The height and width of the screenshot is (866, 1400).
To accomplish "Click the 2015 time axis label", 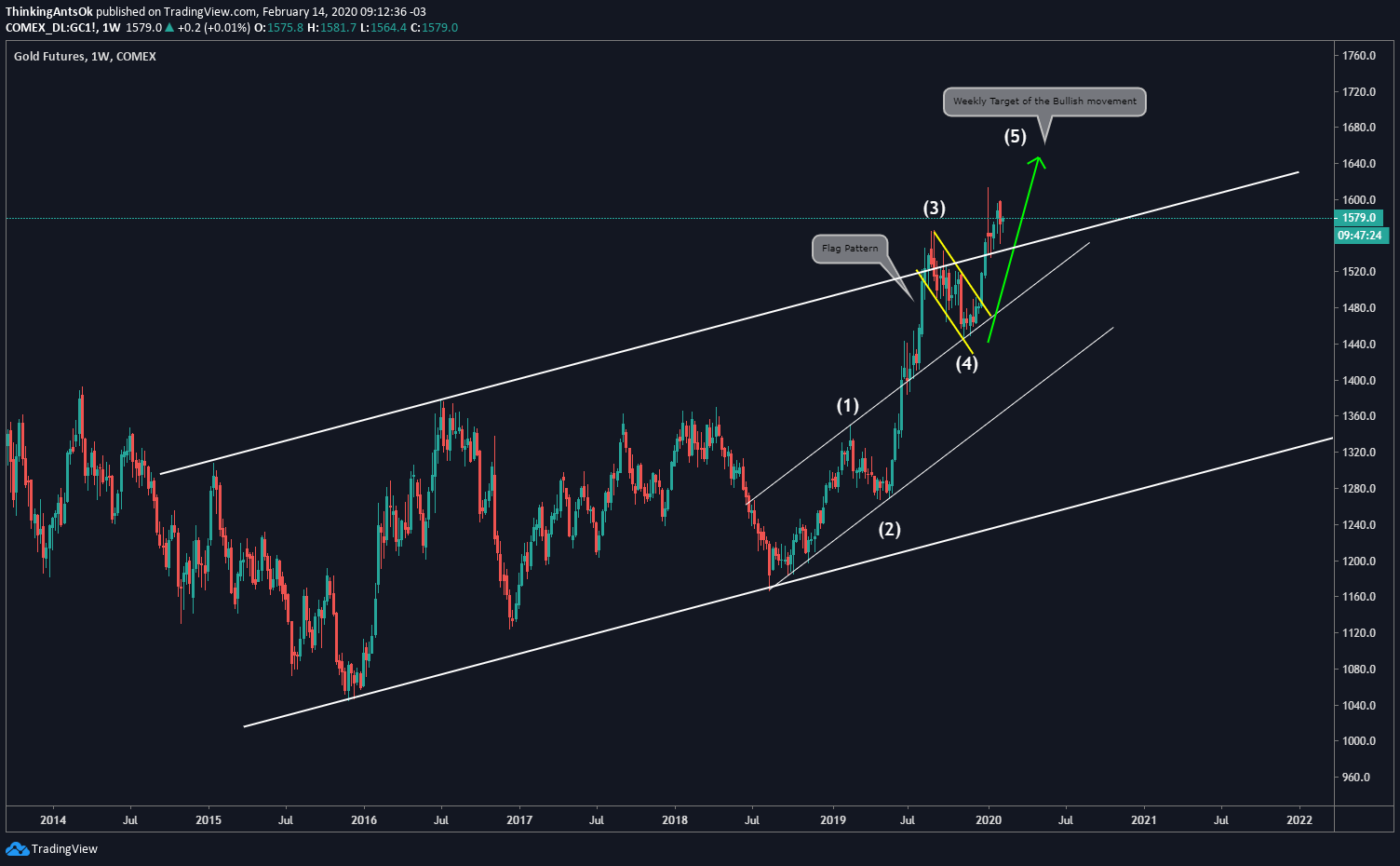I will 209,820.
